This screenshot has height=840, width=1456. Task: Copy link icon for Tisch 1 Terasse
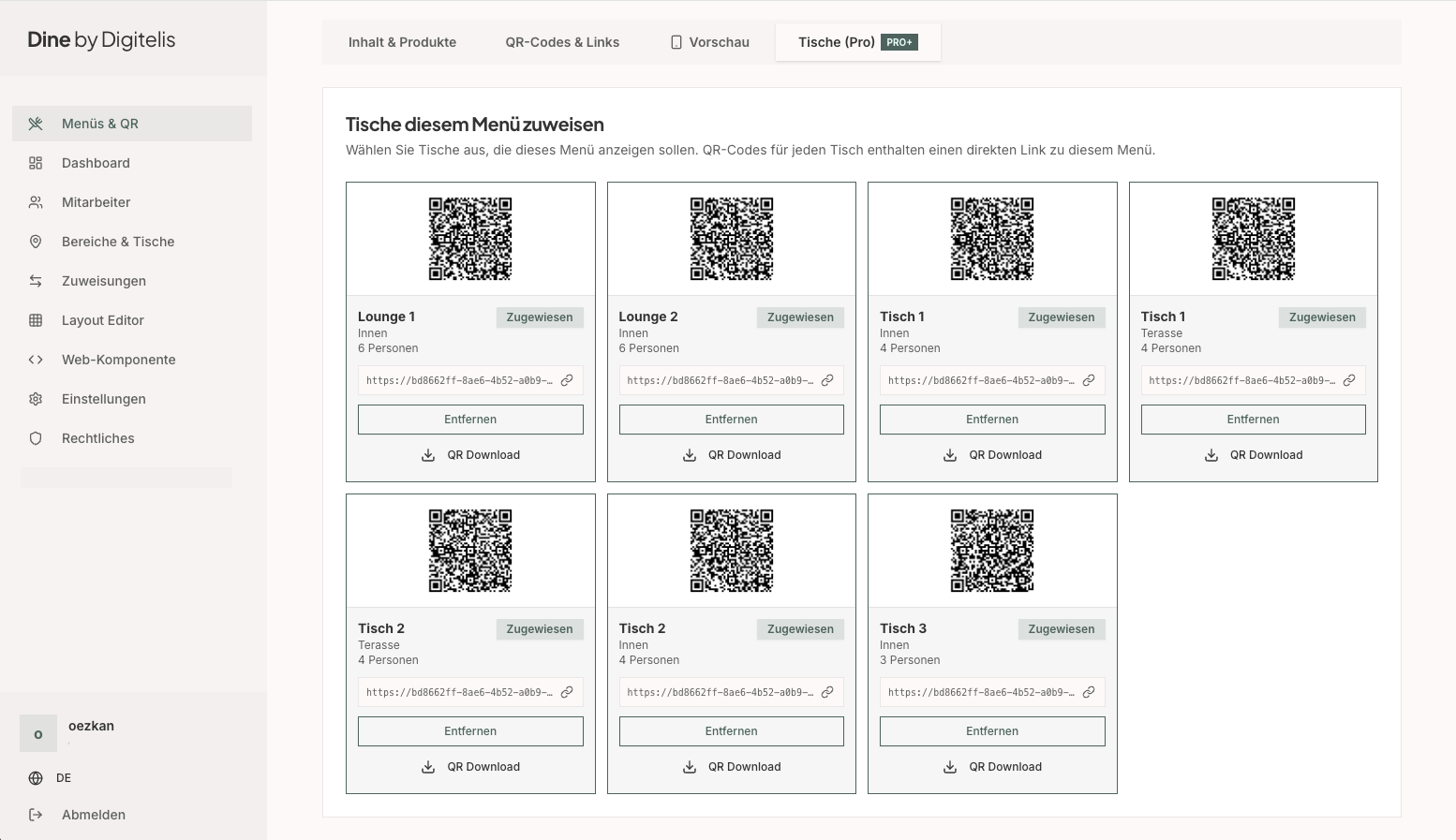click(1349, 380)
